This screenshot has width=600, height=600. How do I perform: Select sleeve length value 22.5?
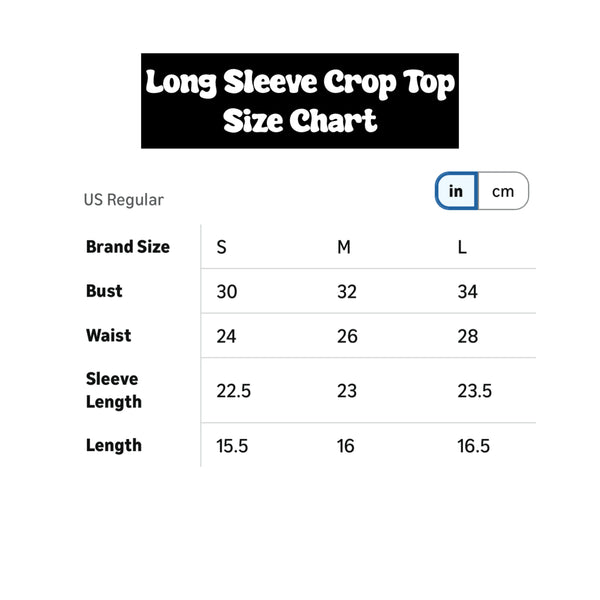(234, 391)
